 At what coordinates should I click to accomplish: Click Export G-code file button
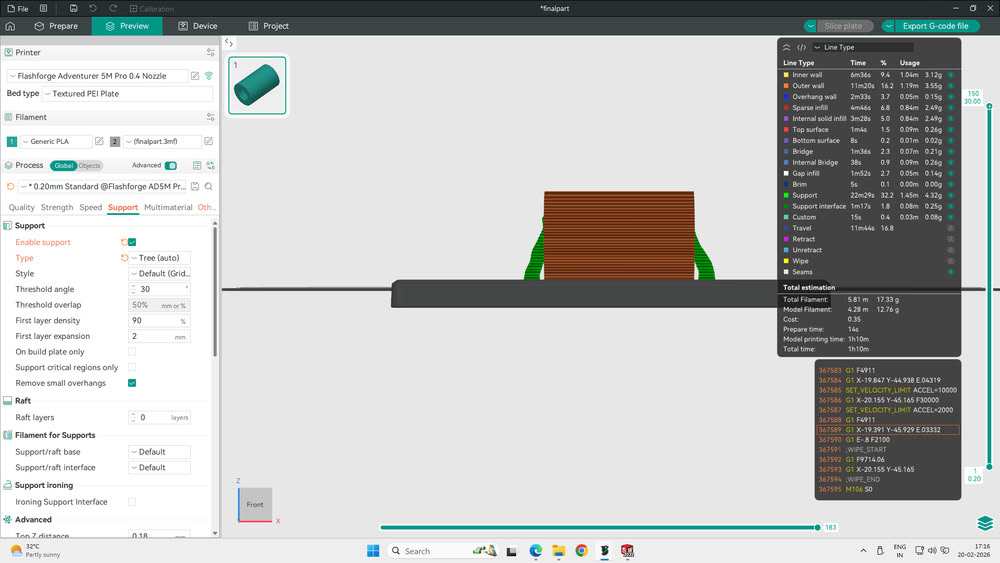point(936,26)
